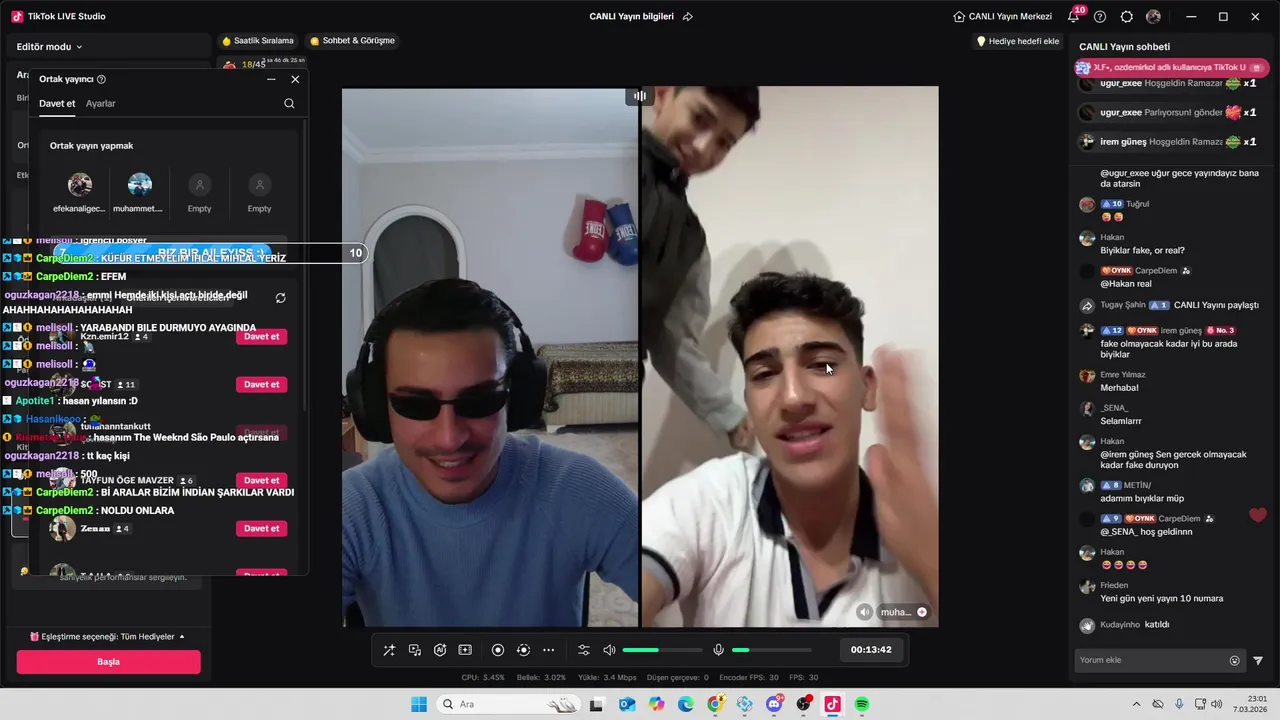Open Spotify from the taskbar
1280x720 pixels.
click(862, 705)
